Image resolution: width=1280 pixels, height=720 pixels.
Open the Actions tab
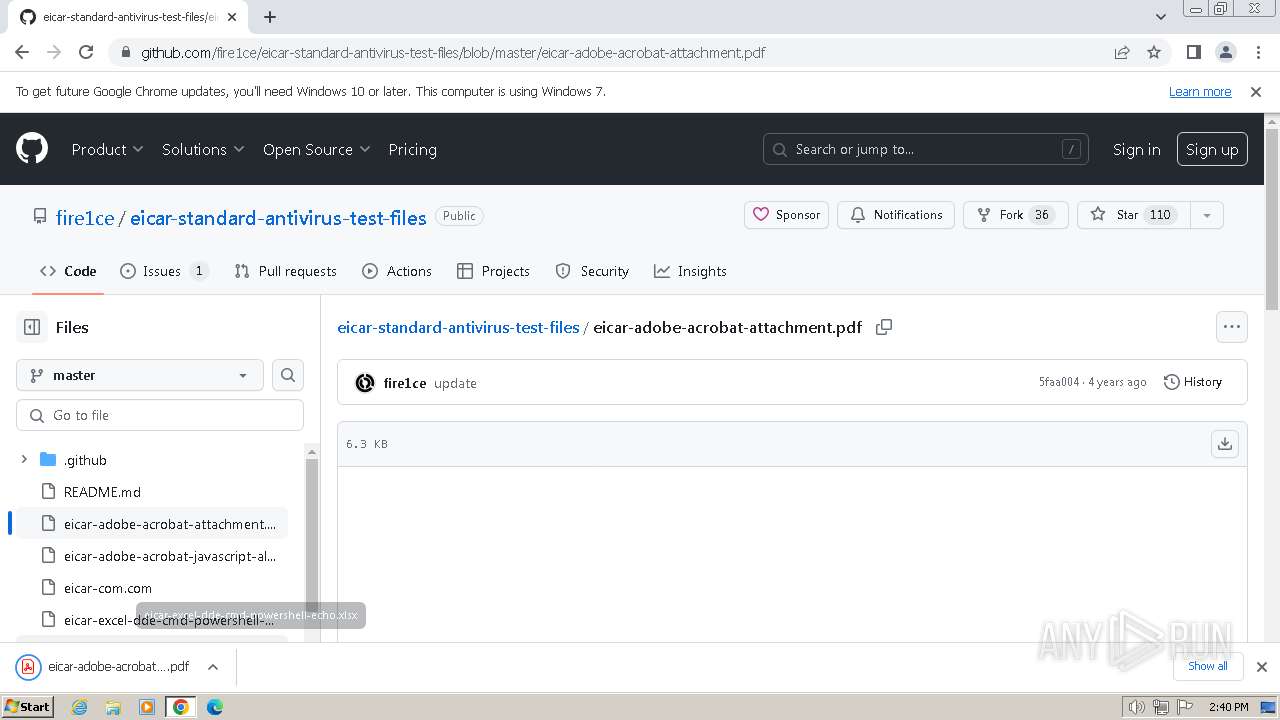tap(397, 271)
